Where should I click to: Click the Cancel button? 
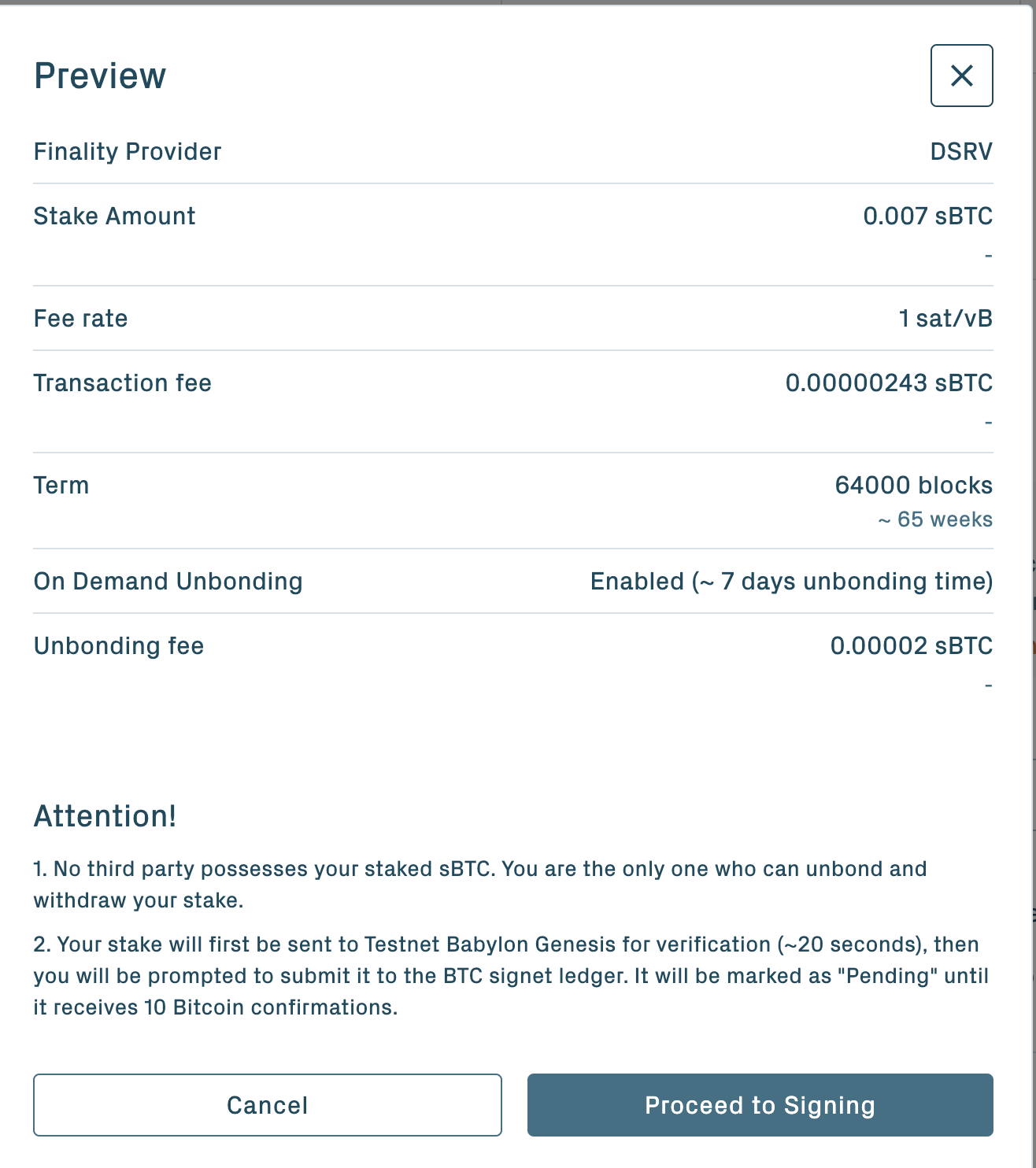coord(267,1105)
